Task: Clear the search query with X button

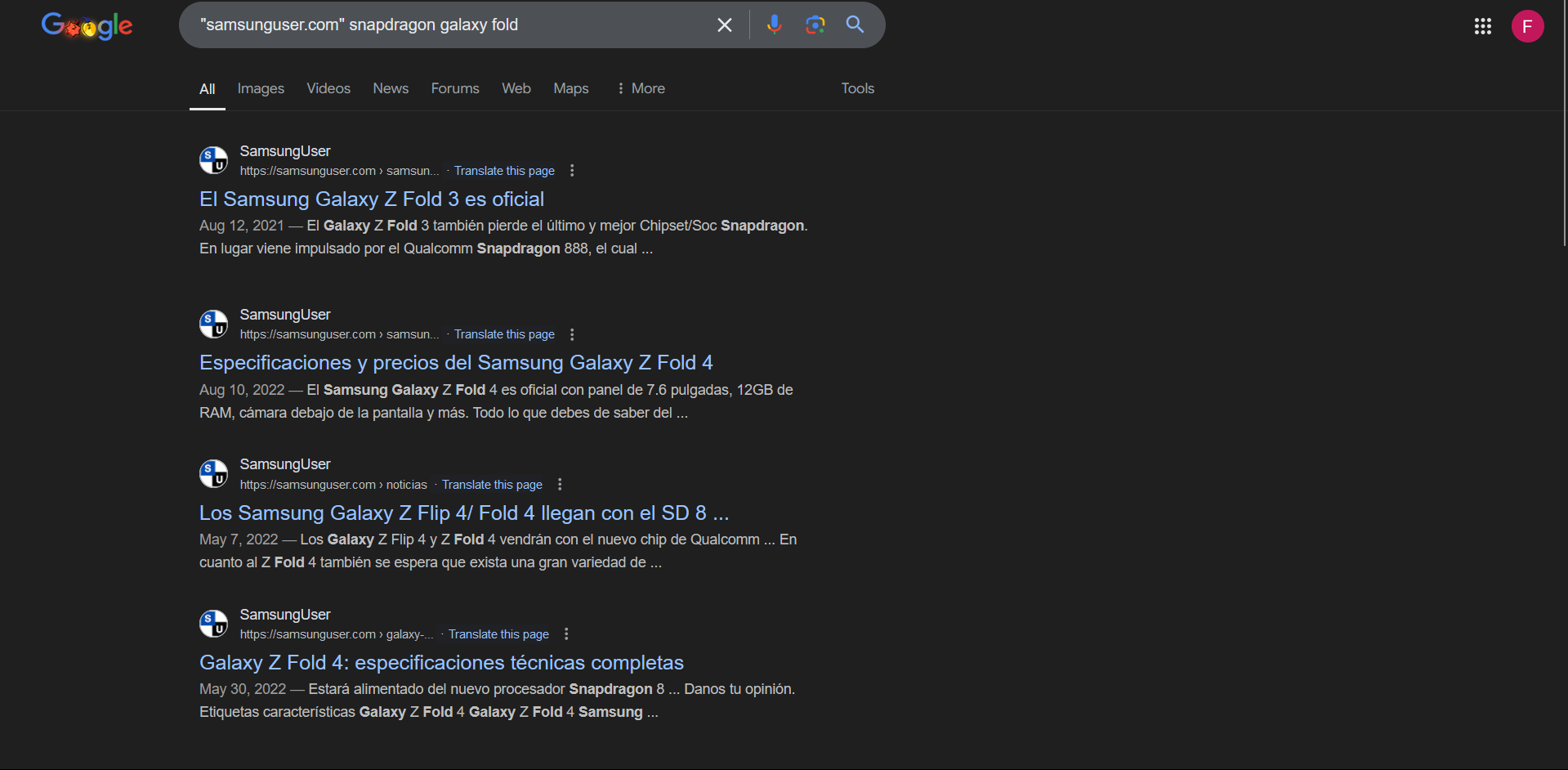Action: [724, 25]
